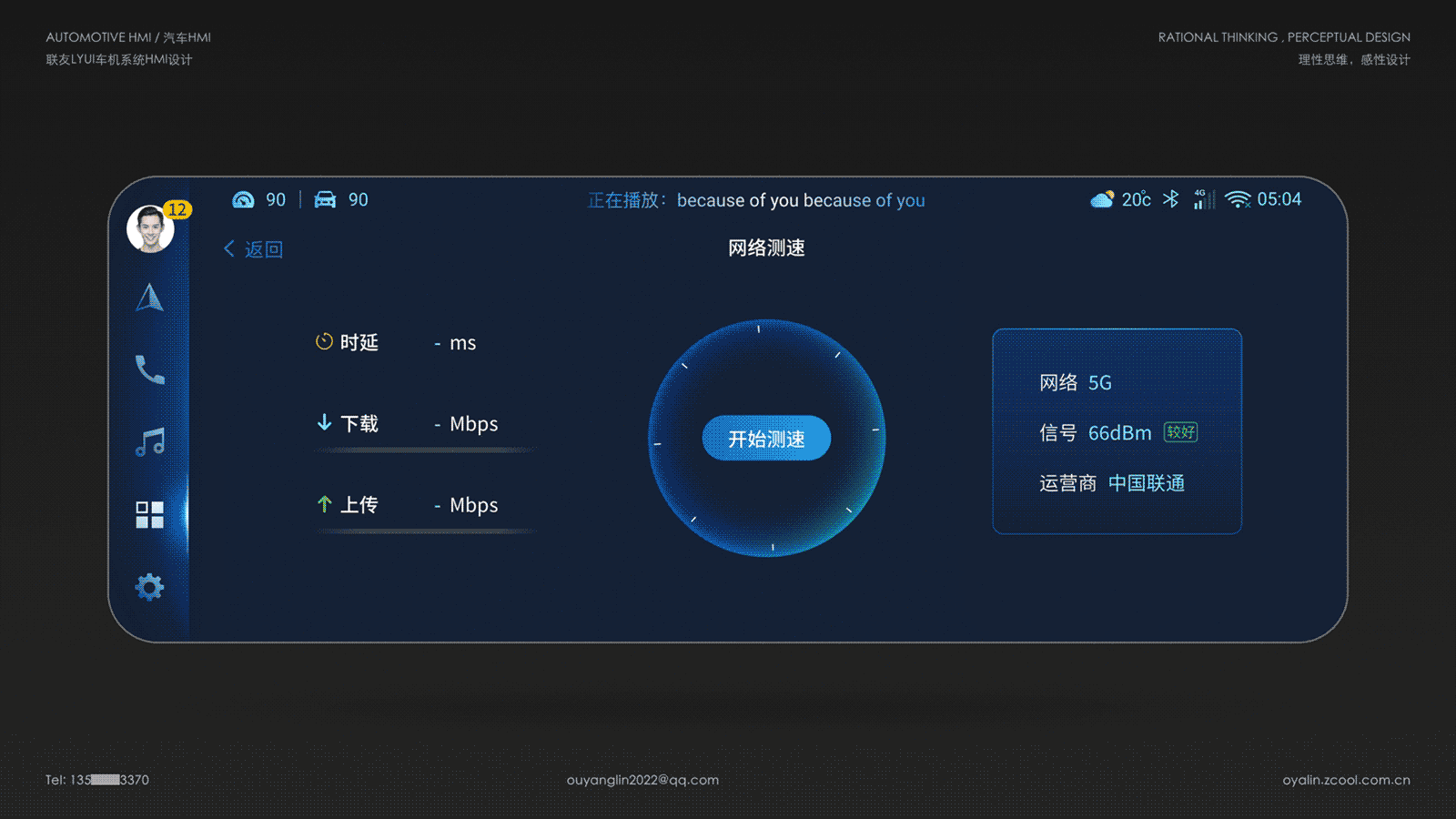Screen dimensions: 1456x819
Task: Open settings via the gear icon
Action: tap(150, 587)
